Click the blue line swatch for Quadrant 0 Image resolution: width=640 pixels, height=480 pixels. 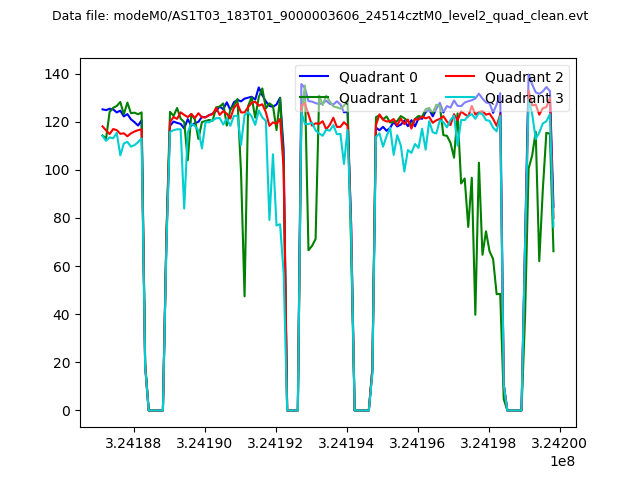[315, 77]
